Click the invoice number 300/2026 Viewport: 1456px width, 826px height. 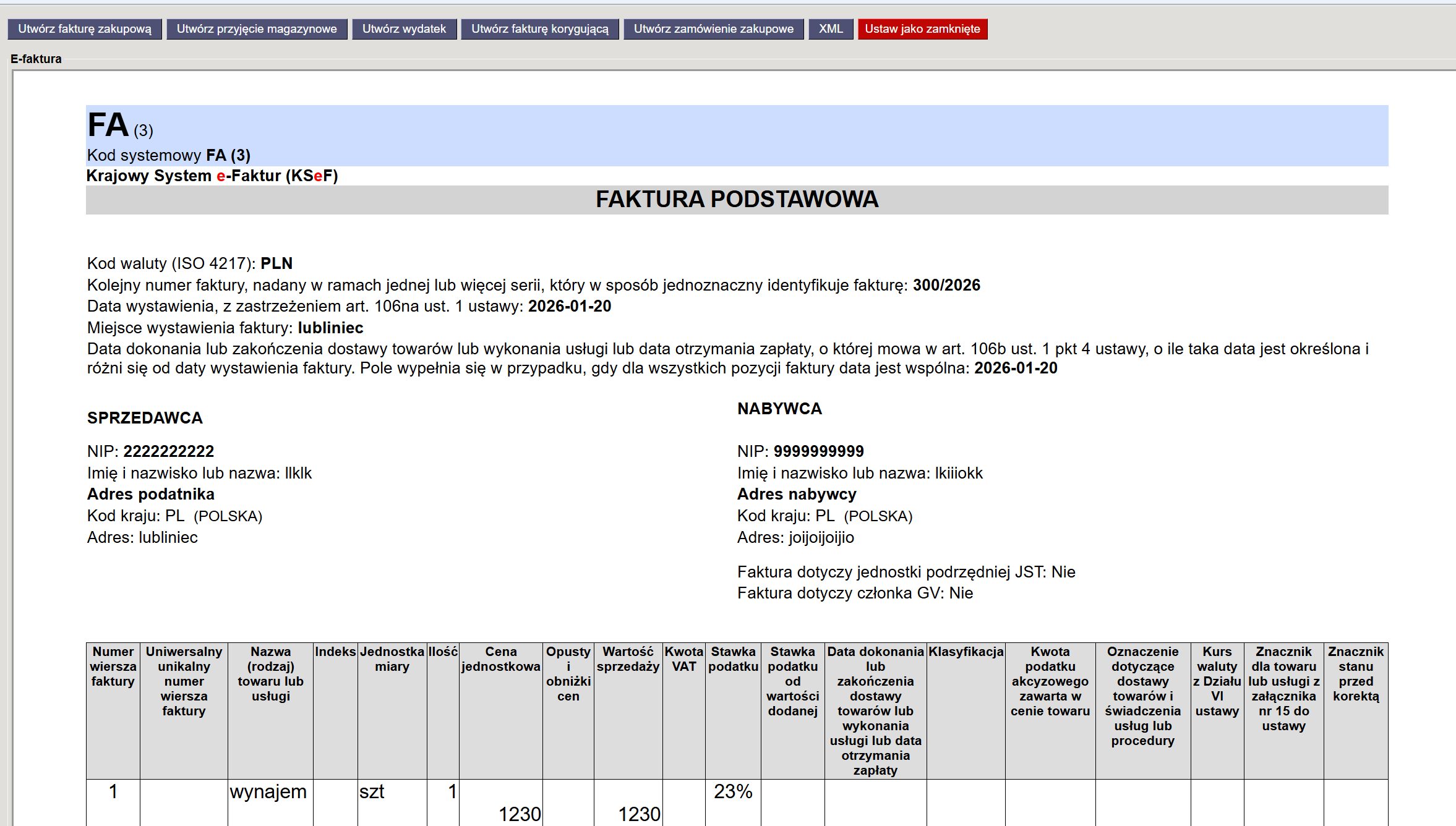coord(946,285)
